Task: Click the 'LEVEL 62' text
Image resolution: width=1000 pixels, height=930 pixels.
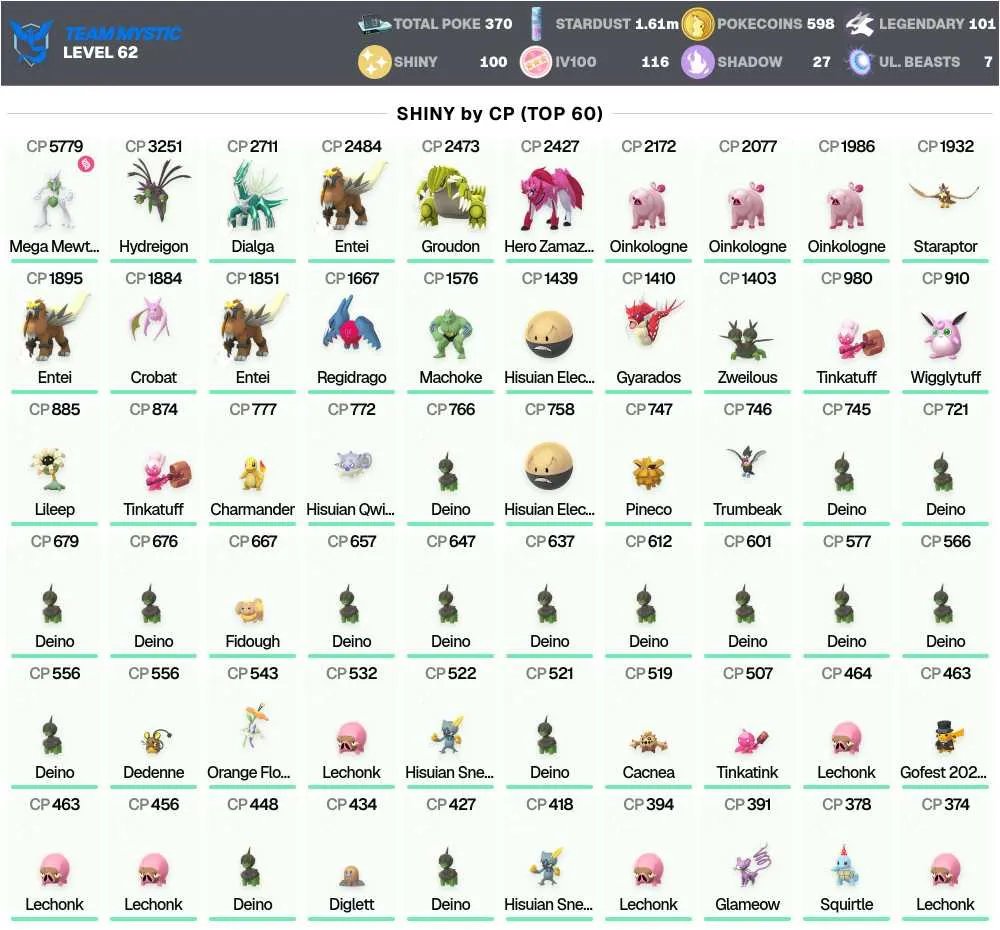Action: [100, 52]
